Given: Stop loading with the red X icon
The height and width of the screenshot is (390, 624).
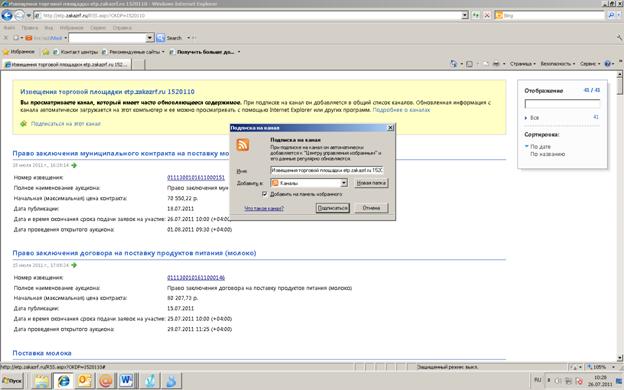Looking at the screenshot, I should click(x=487, y=16).
